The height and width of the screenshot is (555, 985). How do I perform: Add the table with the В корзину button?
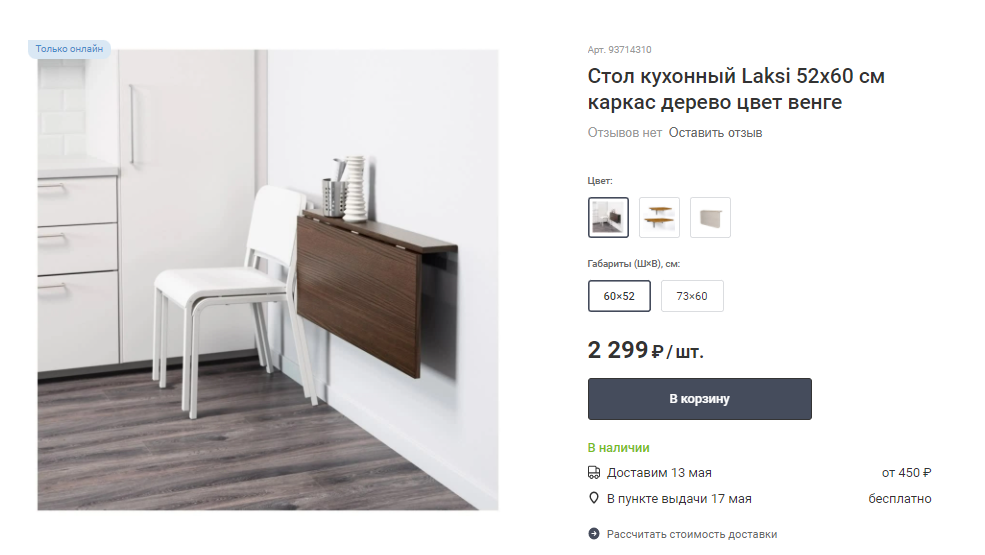[700, 399]
